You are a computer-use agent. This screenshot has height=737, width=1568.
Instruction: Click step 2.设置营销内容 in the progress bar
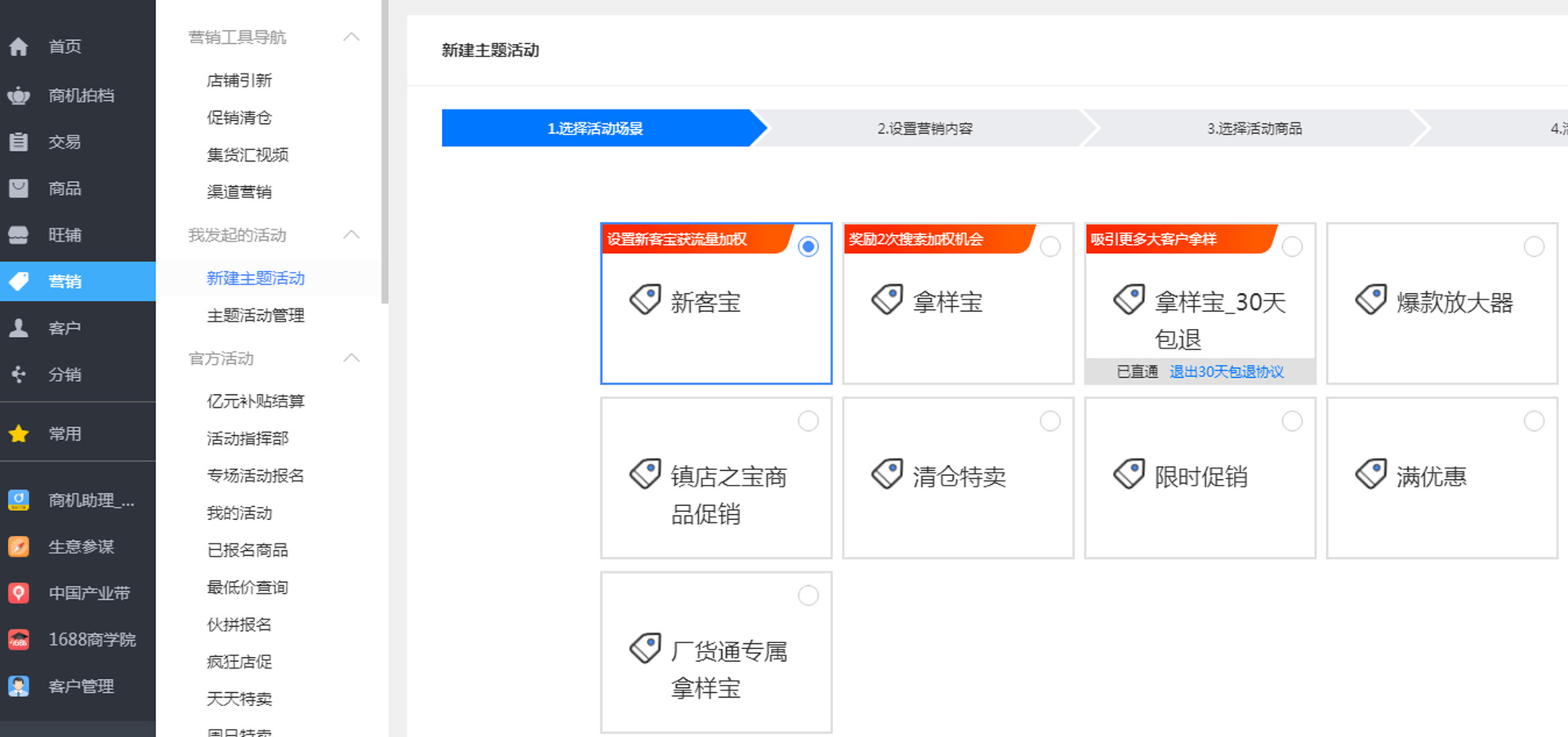(924, 129)
